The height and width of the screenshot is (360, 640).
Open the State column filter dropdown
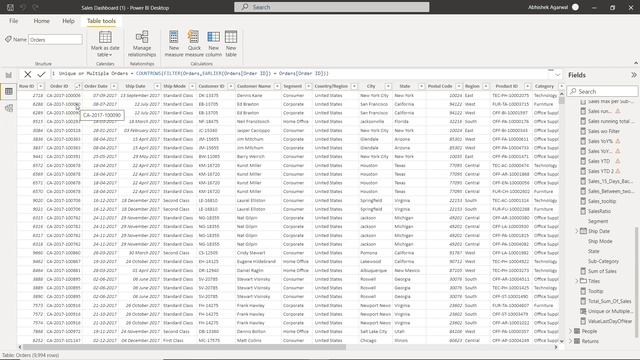pos(421,87)
